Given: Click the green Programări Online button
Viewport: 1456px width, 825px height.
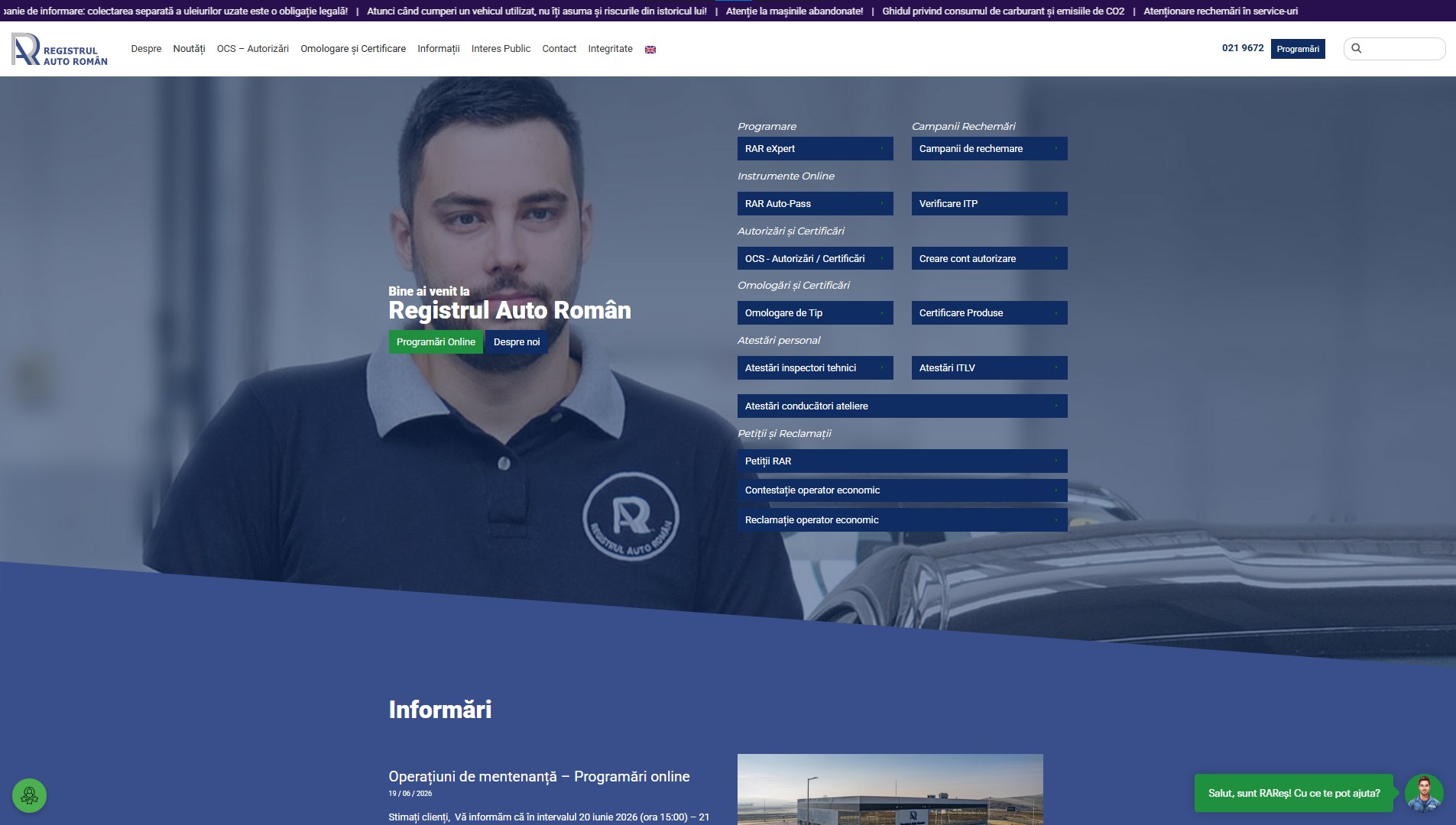Looking at the screenshot, I should pos(436,342).
